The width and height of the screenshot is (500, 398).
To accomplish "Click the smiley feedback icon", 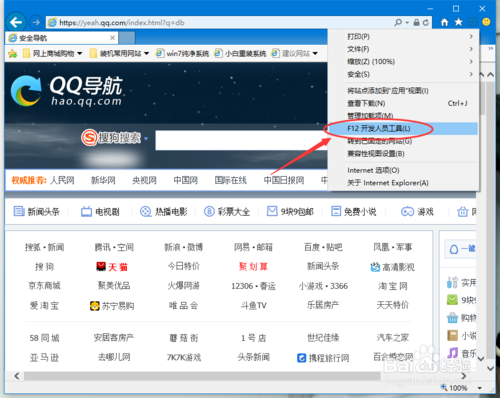I will (x=487, y=22).
